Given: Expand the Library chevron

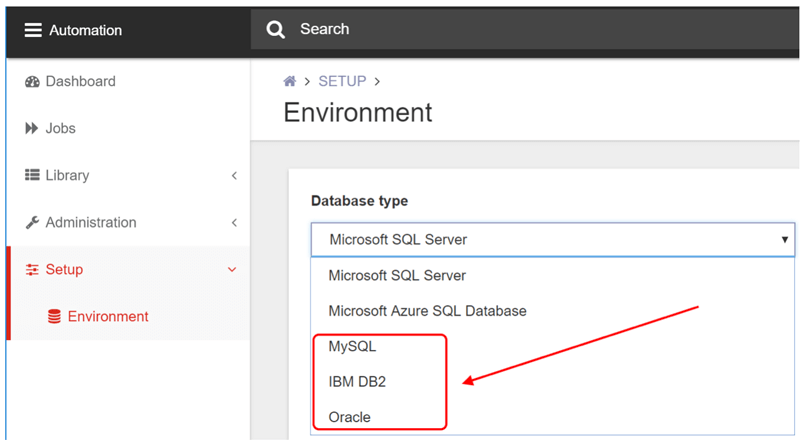Looking at the screenshot, I should click(x=234, y=176).
